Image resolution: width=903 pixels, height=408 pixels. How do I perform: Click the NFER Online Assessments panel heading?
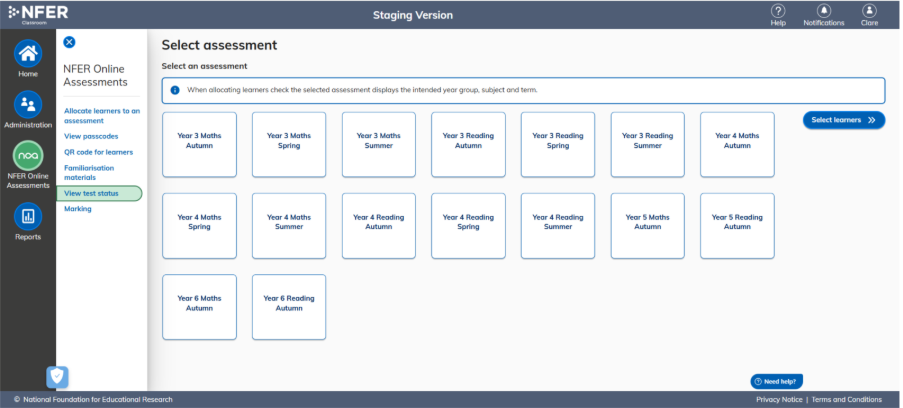coord(96,75)
